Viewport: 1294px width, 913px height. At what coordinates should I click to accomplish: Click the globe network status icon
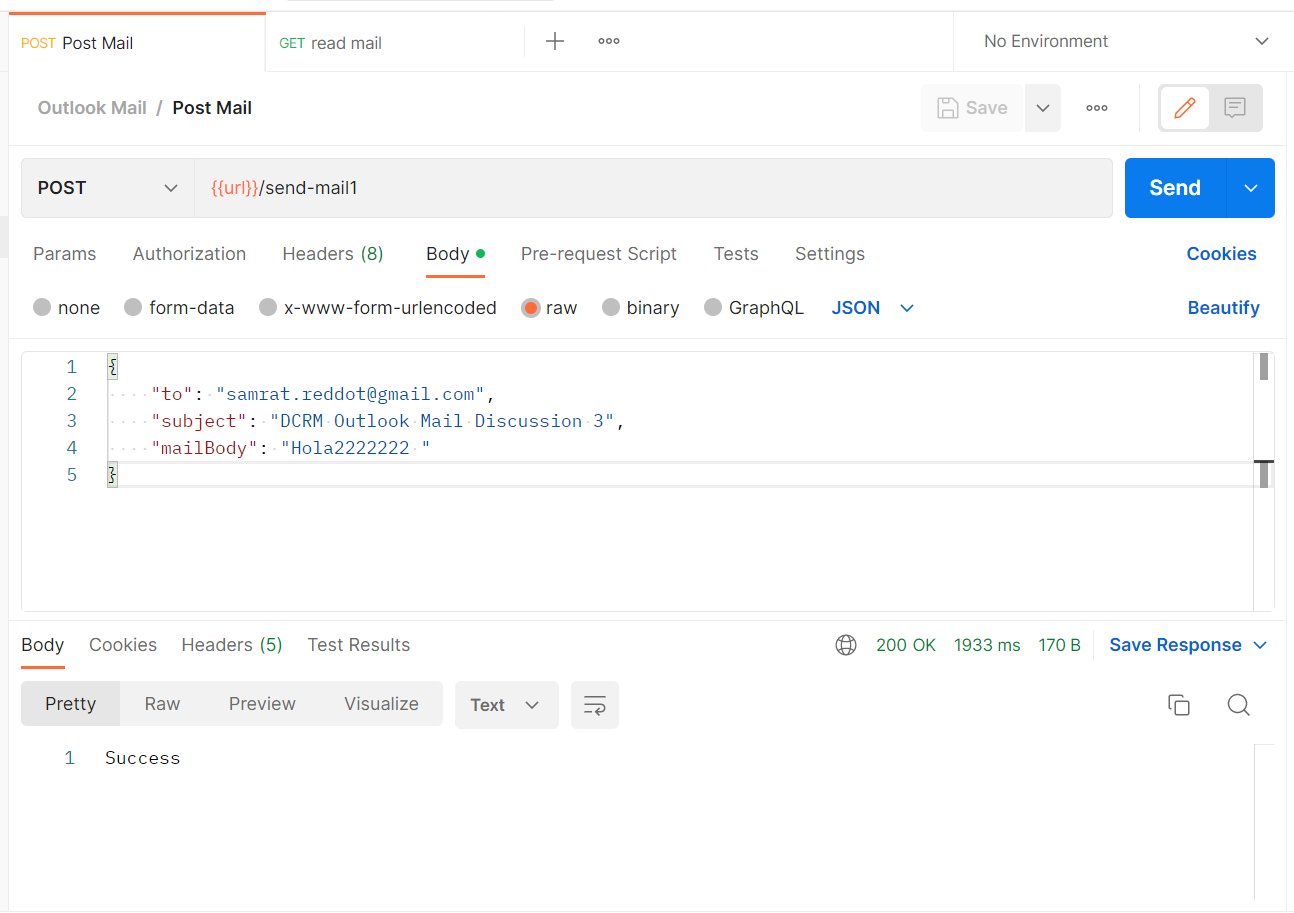[x=846, y=645]
